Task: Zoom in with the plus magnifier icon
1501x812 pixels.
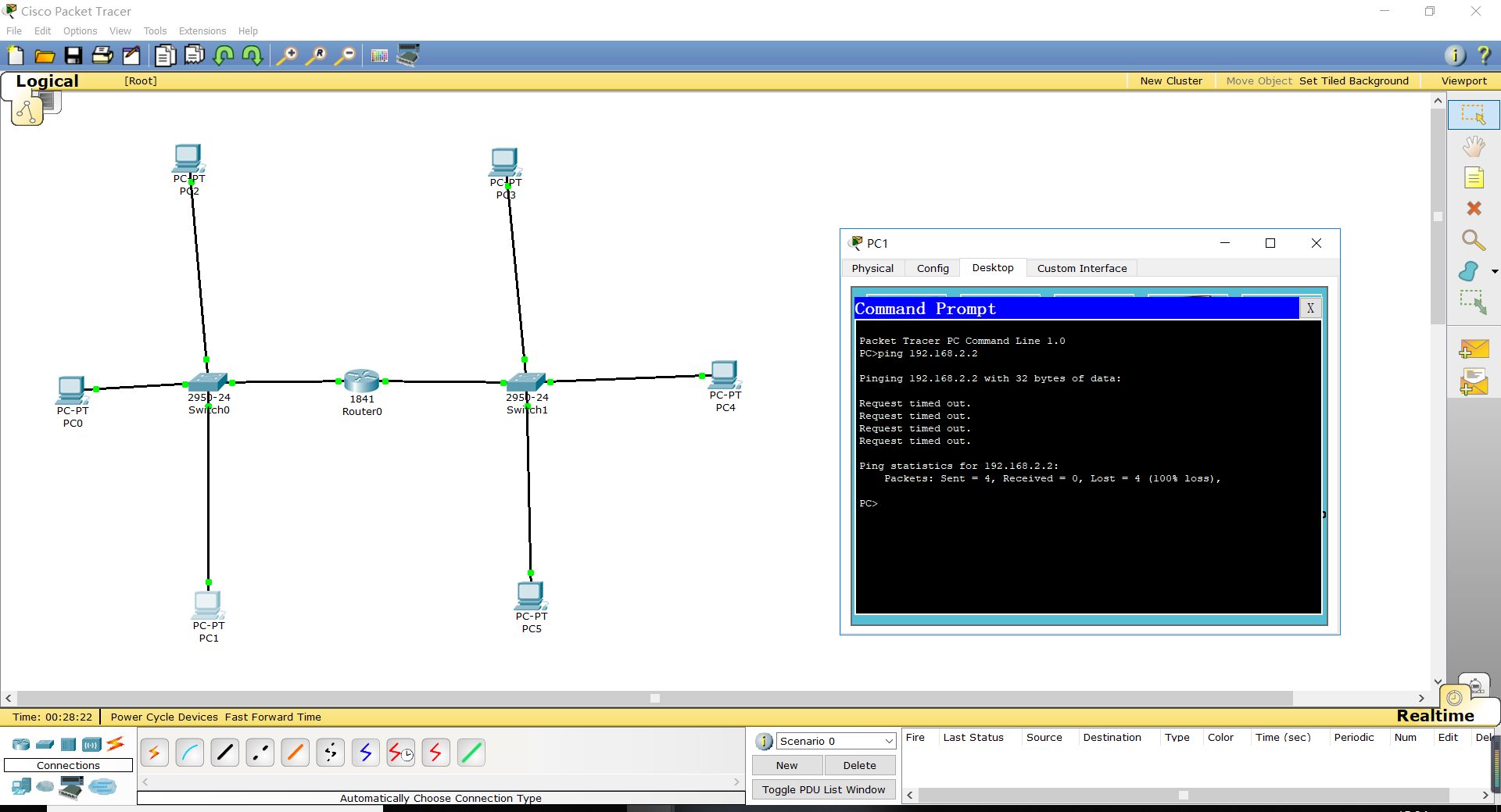Action: pos(287,55)
